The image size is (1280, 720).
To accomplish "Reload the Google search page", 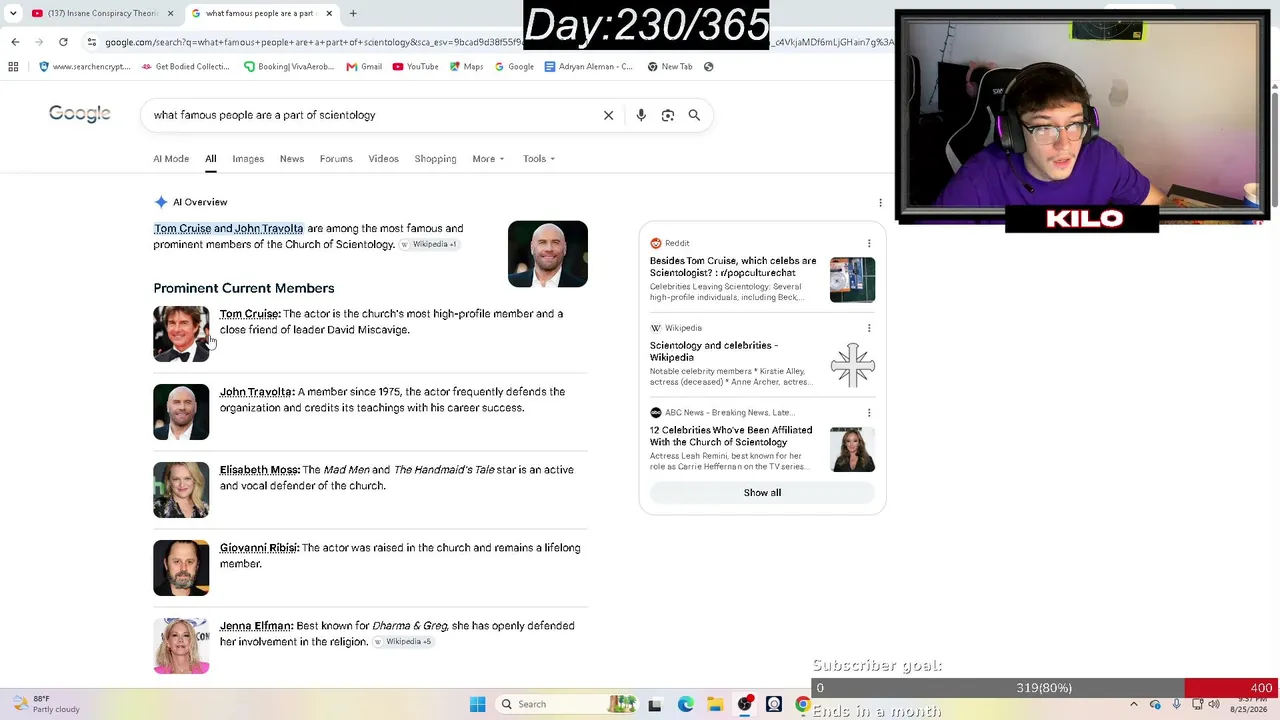I will coord(63,42).
